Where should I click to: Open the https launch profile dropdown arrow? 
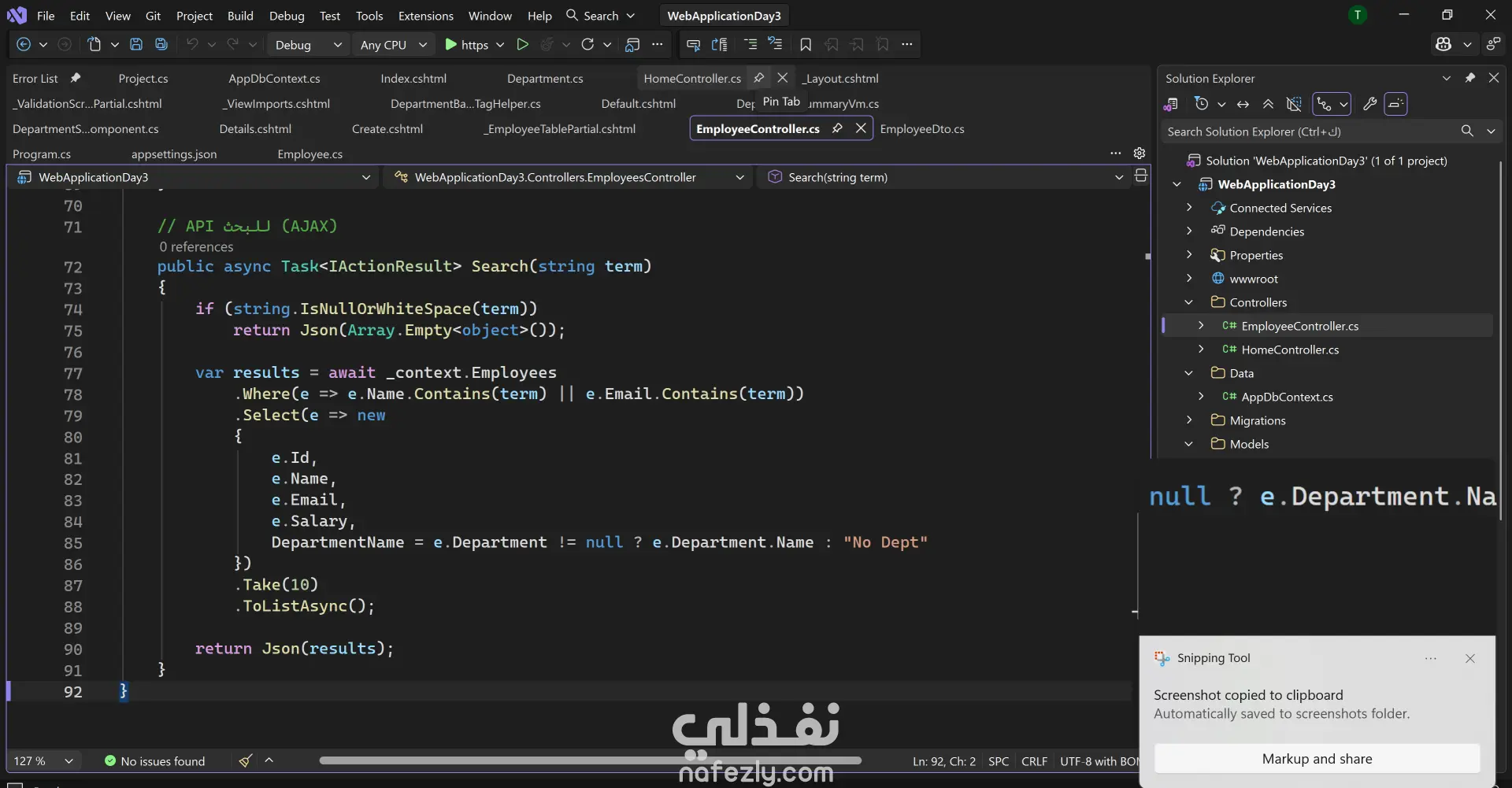click(x=500, y=45)
